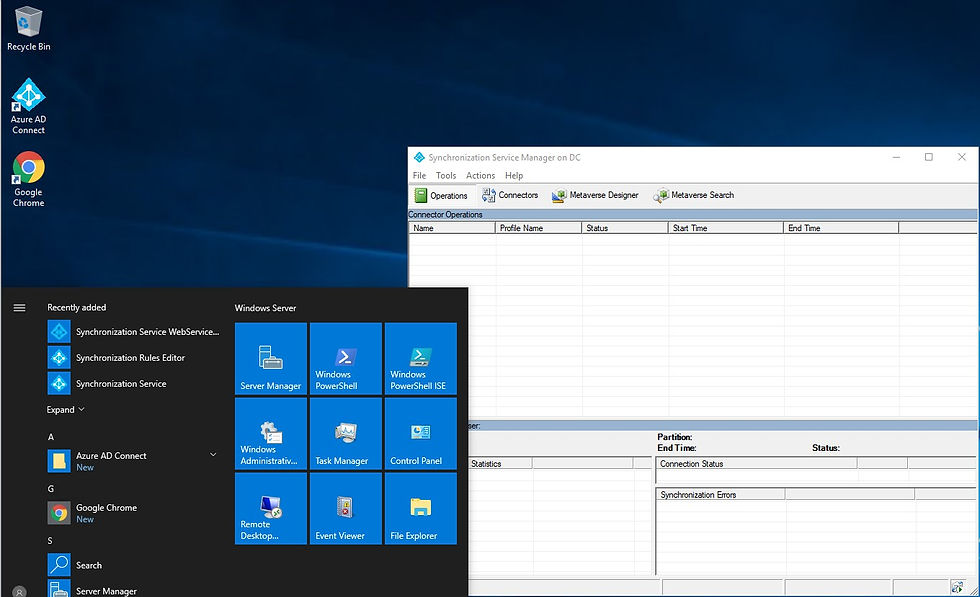980x597 pixels.
Task: Open the Metaverse Designer view
Action: pos(595,196)
